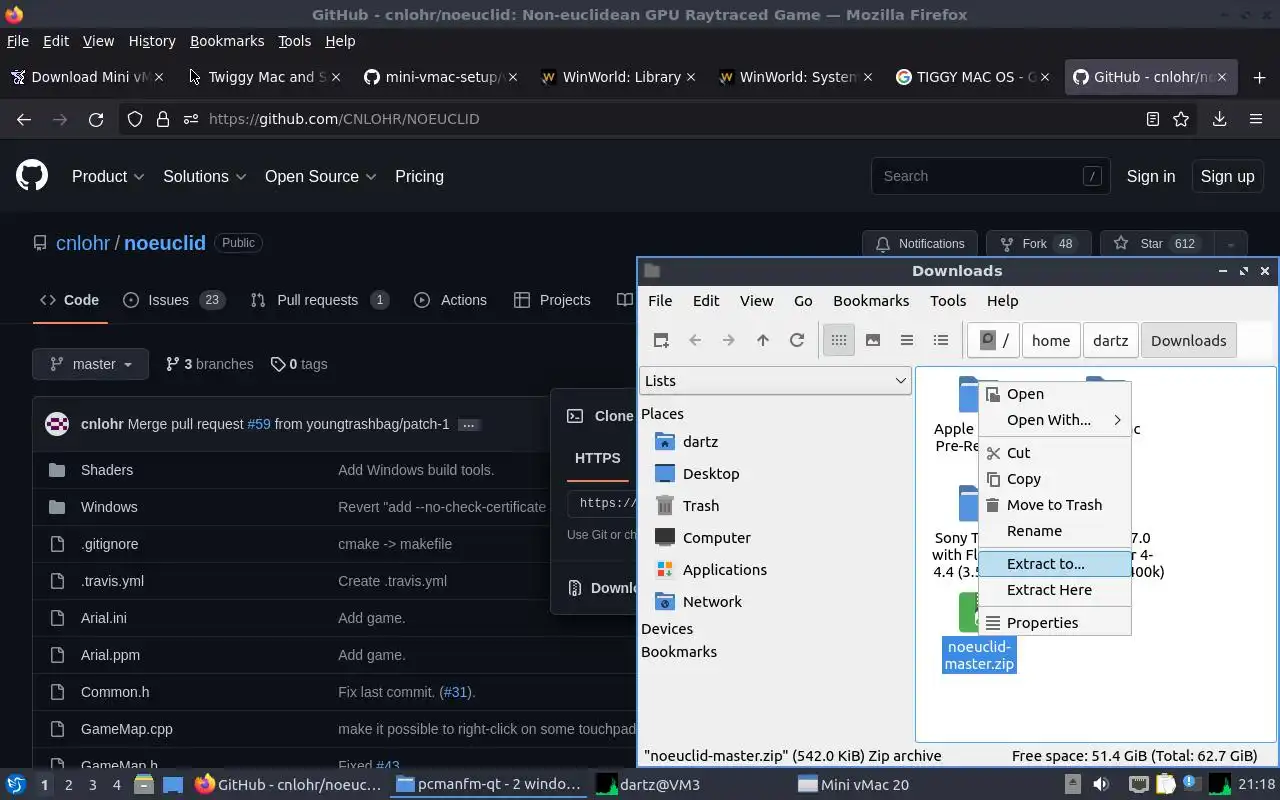Click the volume icon in system tray

(x=1101, y=784)
